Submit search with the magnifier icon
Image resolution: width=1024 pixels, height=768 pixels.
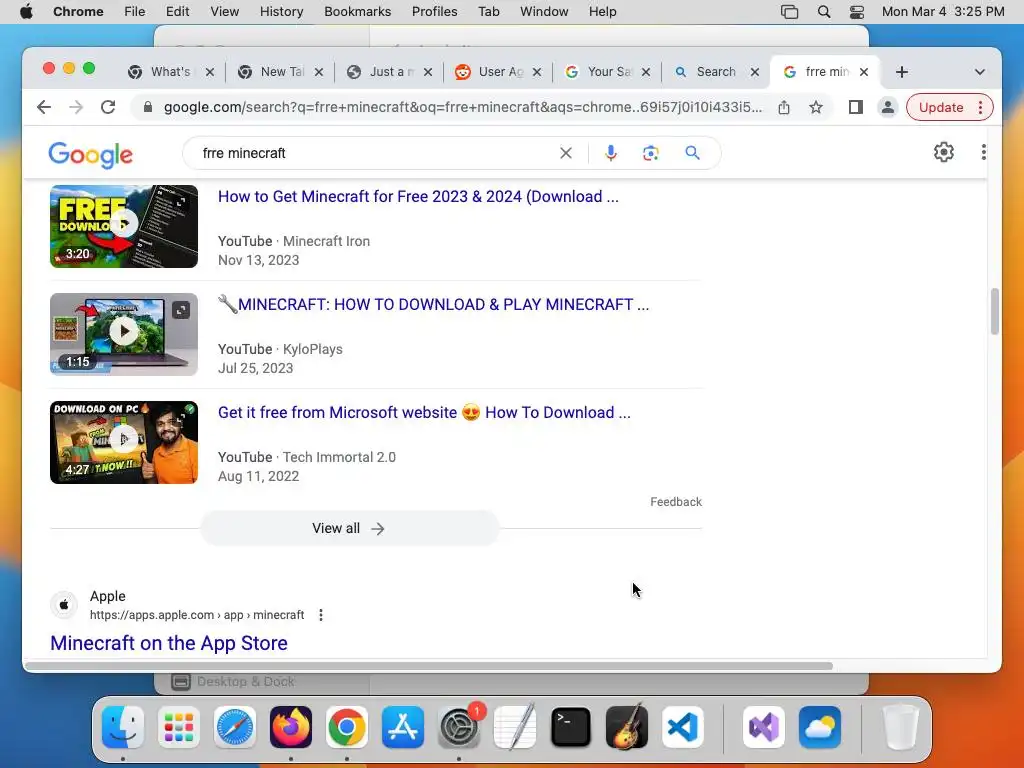[692, 153]
